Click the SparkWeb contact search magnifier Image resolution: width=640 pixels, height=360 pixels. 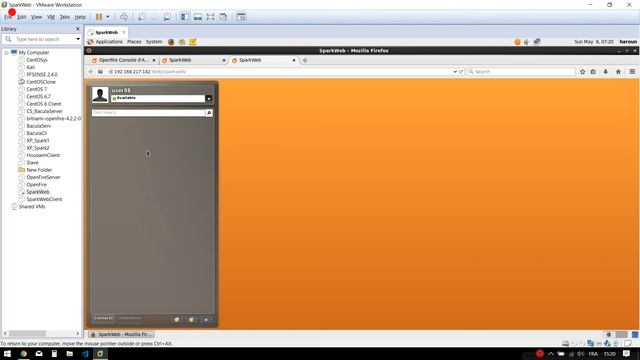pos(209,113)
